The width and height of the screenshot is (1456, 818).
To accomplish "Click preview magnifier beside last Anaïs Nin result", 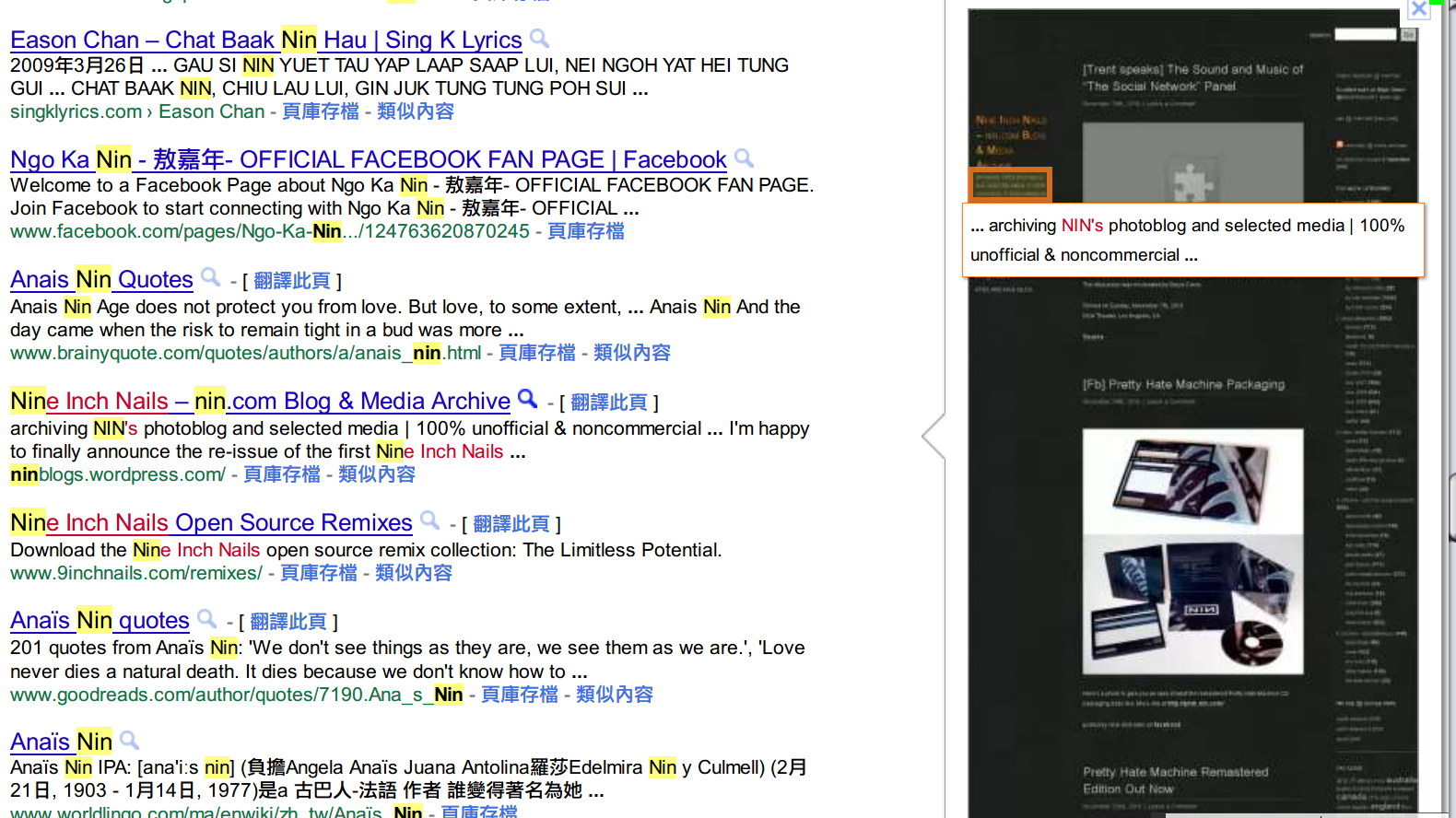I will (130, 740).
